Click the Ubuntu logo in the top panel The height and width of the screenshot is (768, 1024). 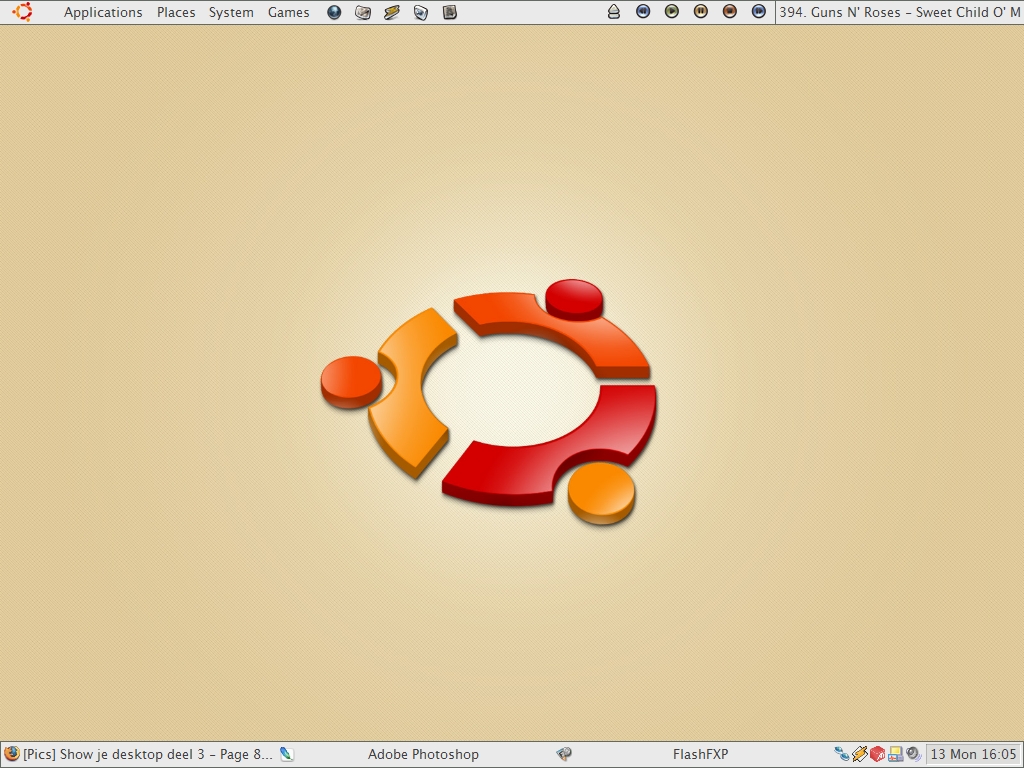point(22,12)
